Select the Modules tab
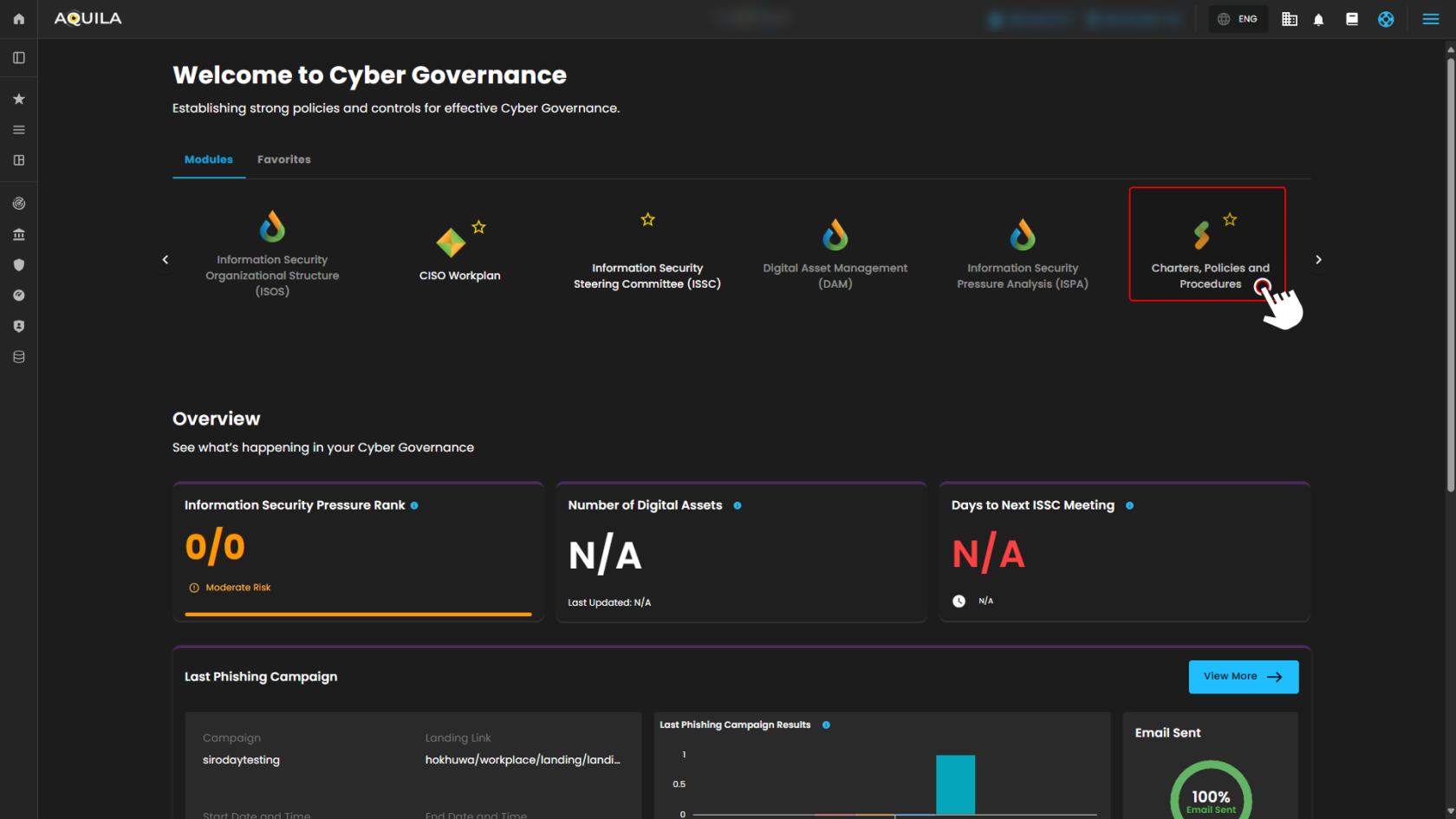 coord(209,159)
